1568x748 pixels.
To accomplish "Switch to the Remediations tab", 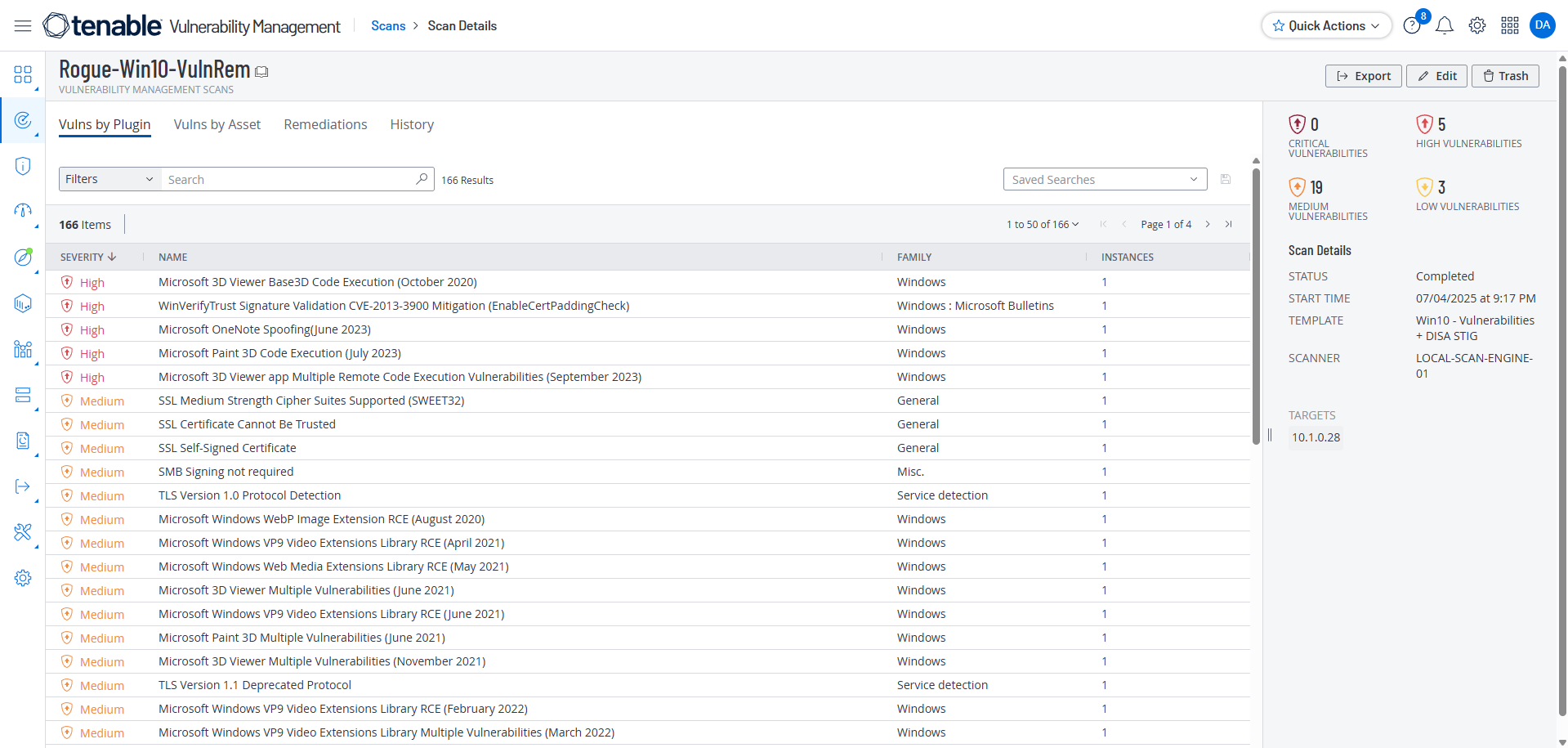I will tap(325, 124).
